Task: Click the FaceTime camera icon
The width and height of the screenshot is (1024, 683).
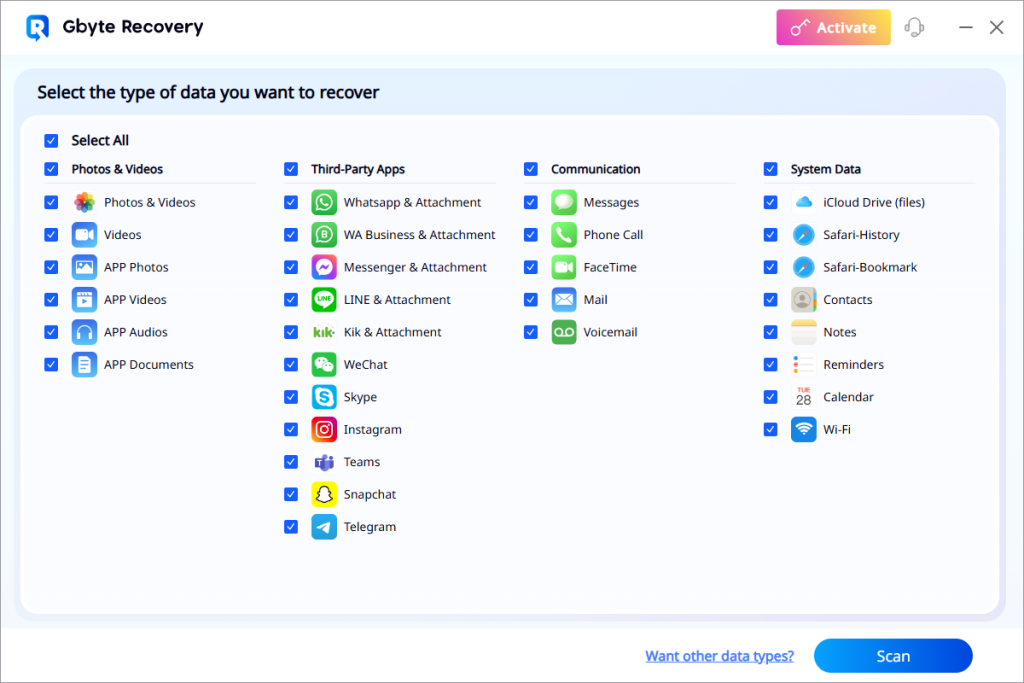Action: [564, 267]
